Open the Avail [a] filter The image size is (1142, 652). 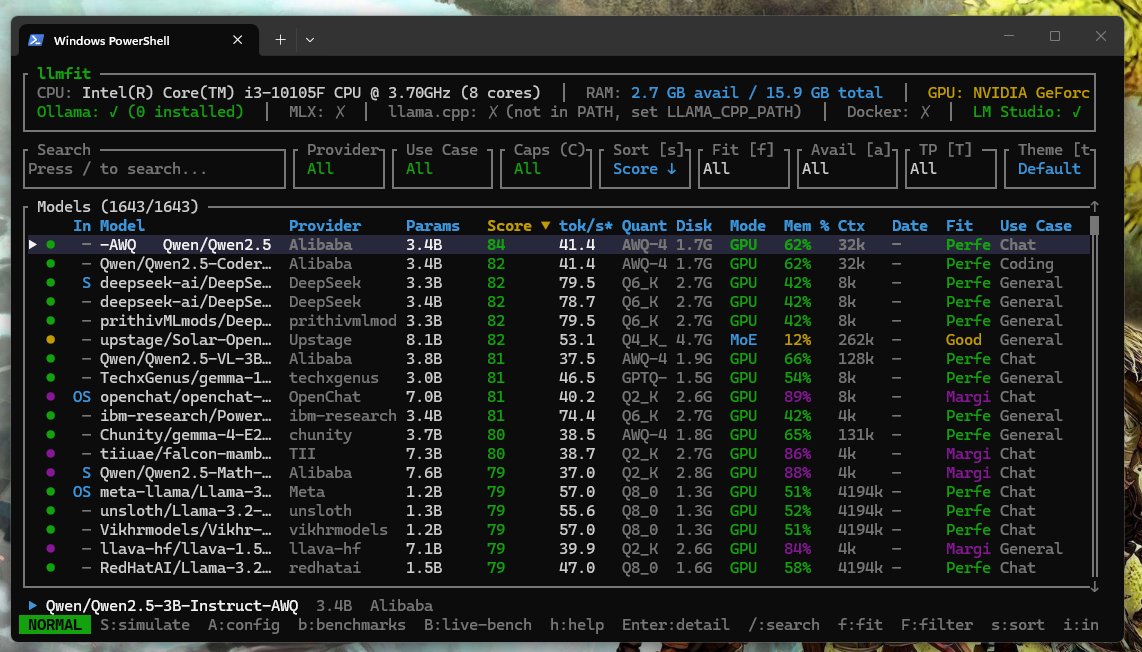pyautogui.click(x=847, y=169)
